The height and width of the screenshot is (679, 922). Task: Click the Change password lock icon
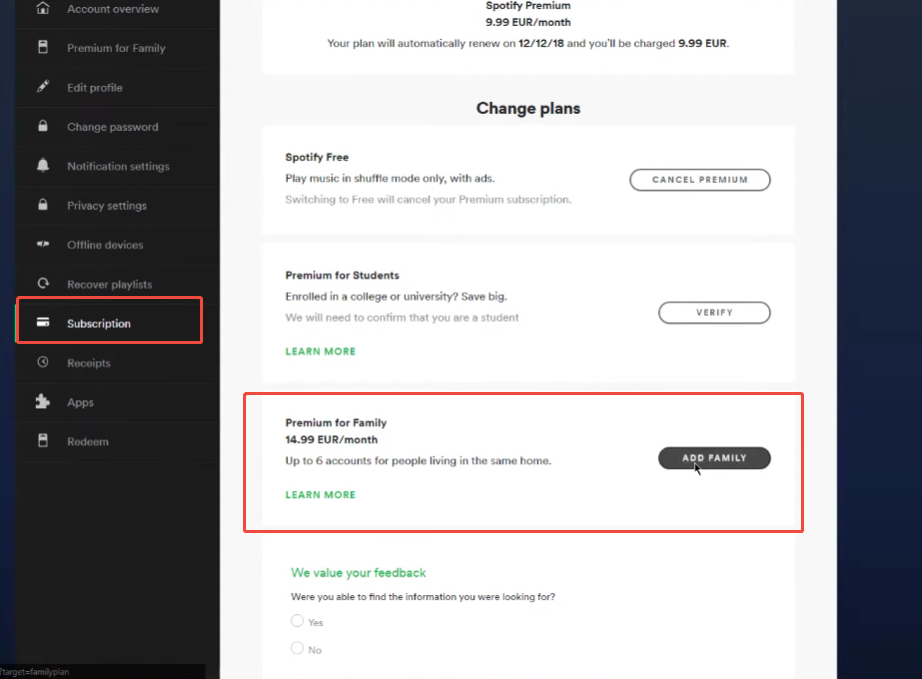pos(43,126)
